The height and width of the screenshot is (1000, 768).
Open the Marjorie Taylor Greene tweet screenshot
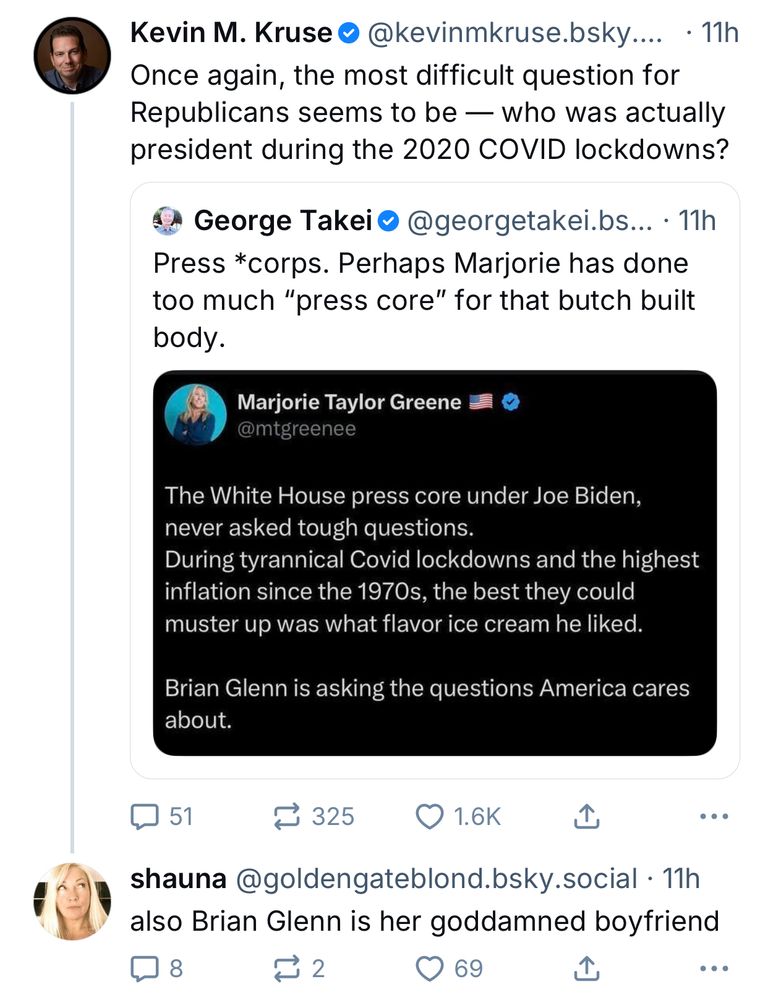(x=434, y=563)
